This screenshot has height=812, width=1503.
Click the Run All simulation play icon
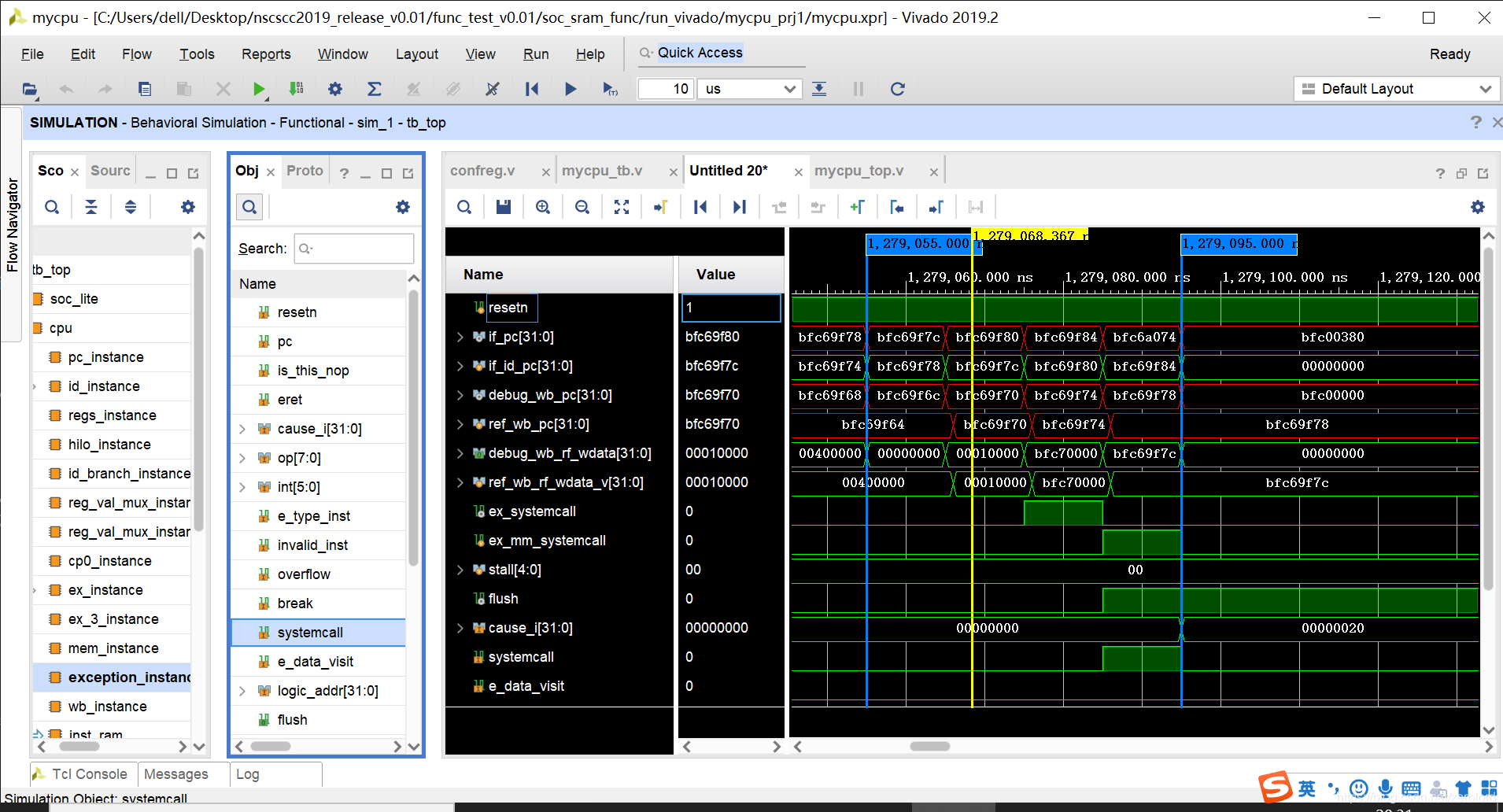[571, 89]
